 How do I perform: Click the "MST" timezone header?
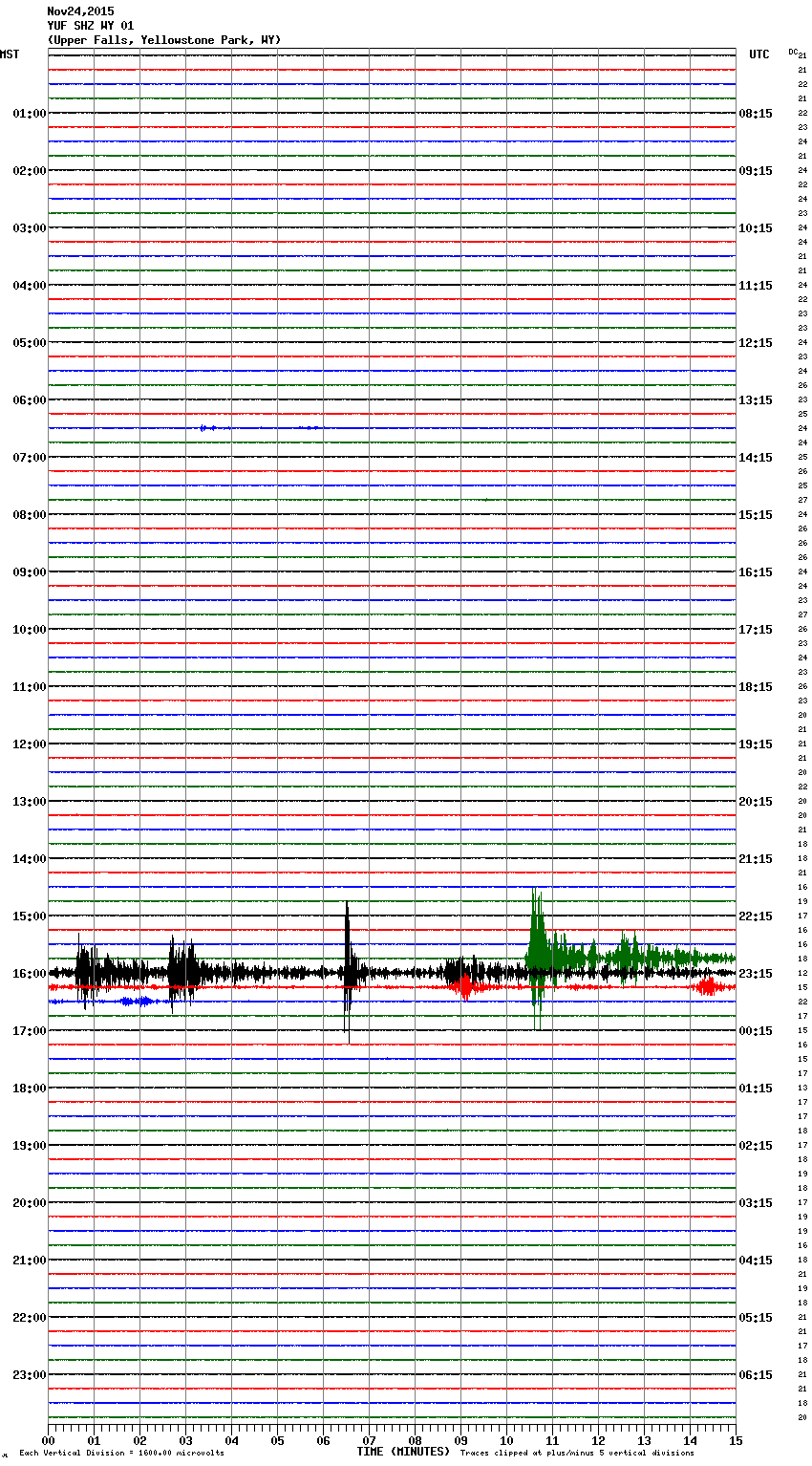tap(10, 54)
